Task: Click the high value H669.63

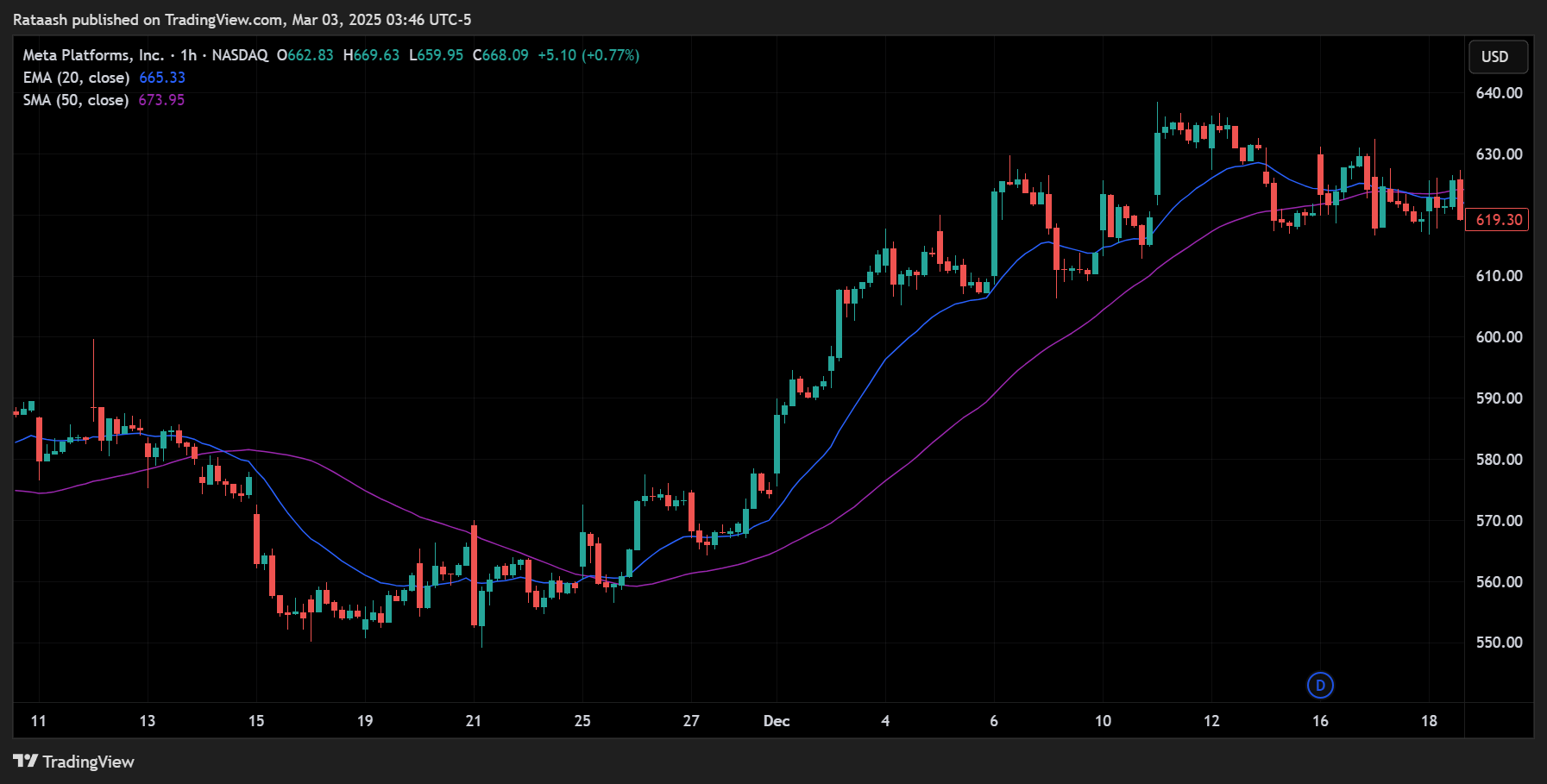Action: [x=371, y=55]
